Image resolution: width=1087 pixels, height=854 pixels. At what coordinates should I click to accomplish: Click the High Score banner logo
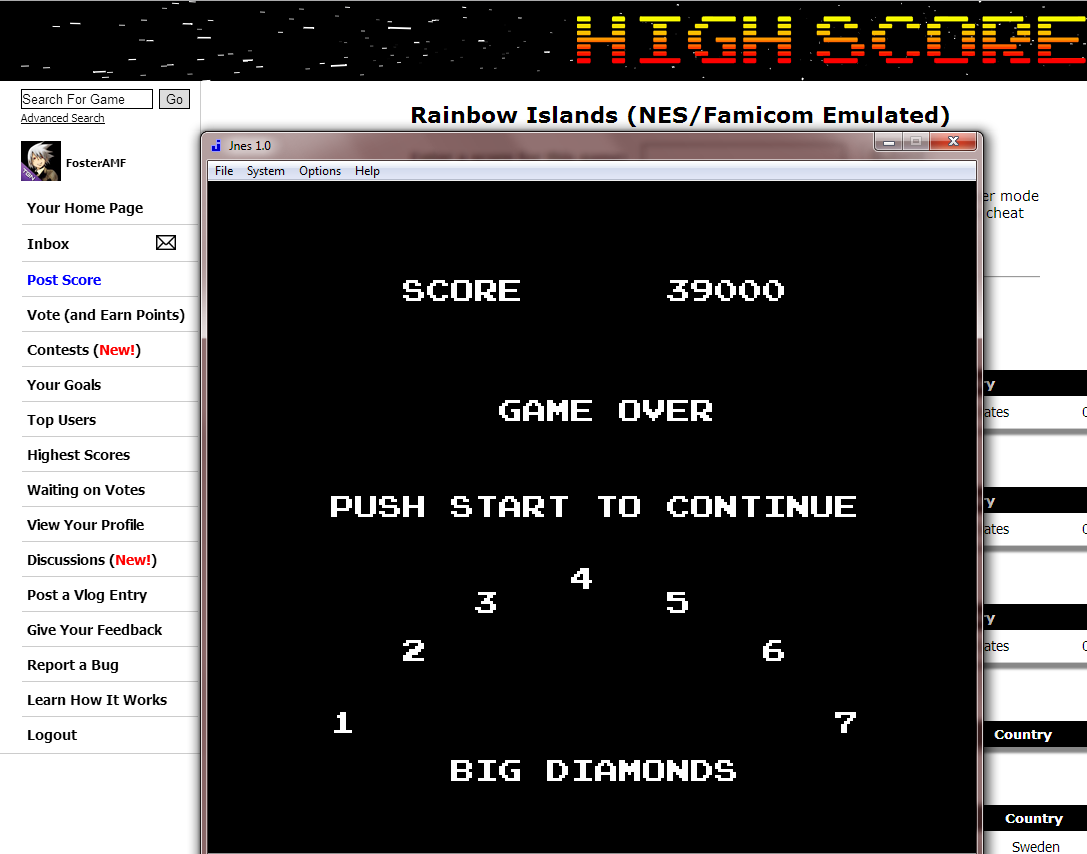pos(831,40)
